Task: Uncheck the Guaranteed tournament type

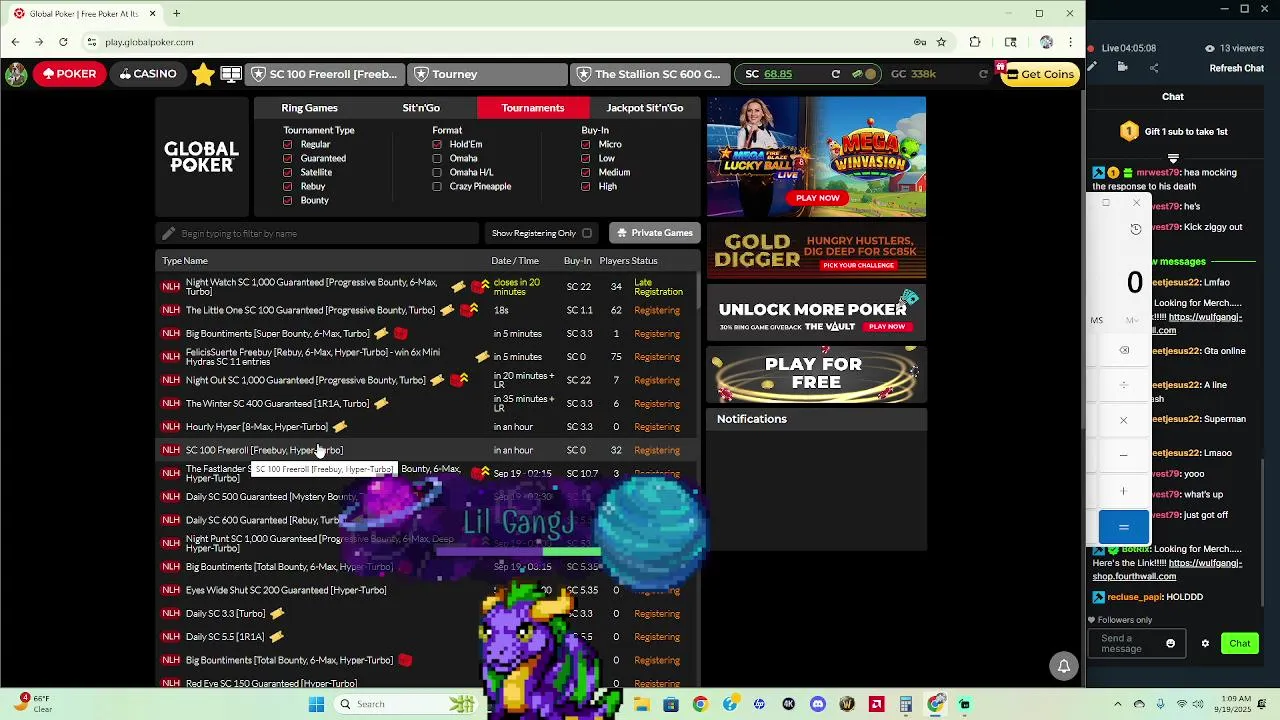Action: coord(288,158)
